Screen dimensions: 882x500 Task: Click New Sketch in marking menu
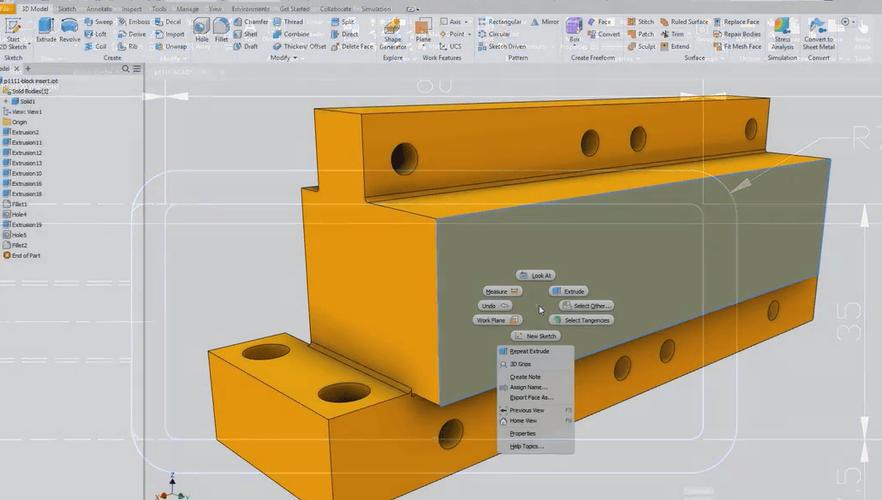click(x=536, y=336)
